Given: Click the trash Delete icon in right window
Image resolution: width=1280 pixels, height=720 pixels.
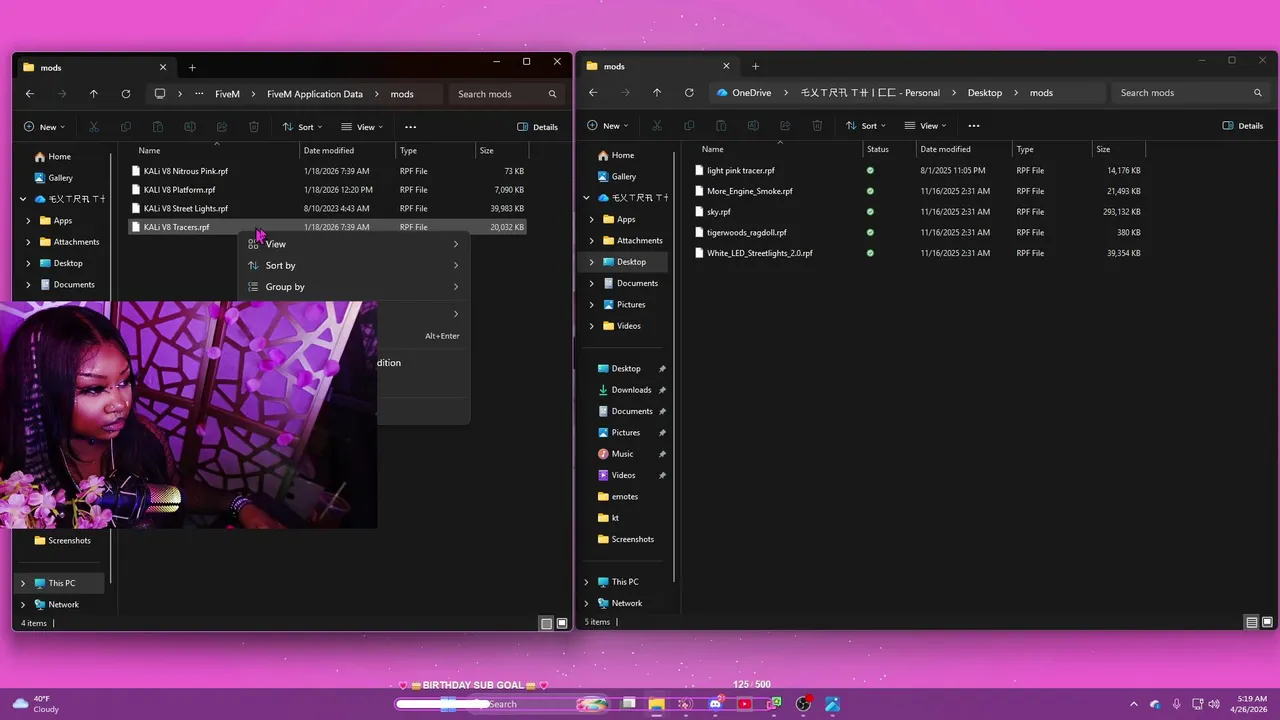Looking at the screenshot, I should click(817, 126).
